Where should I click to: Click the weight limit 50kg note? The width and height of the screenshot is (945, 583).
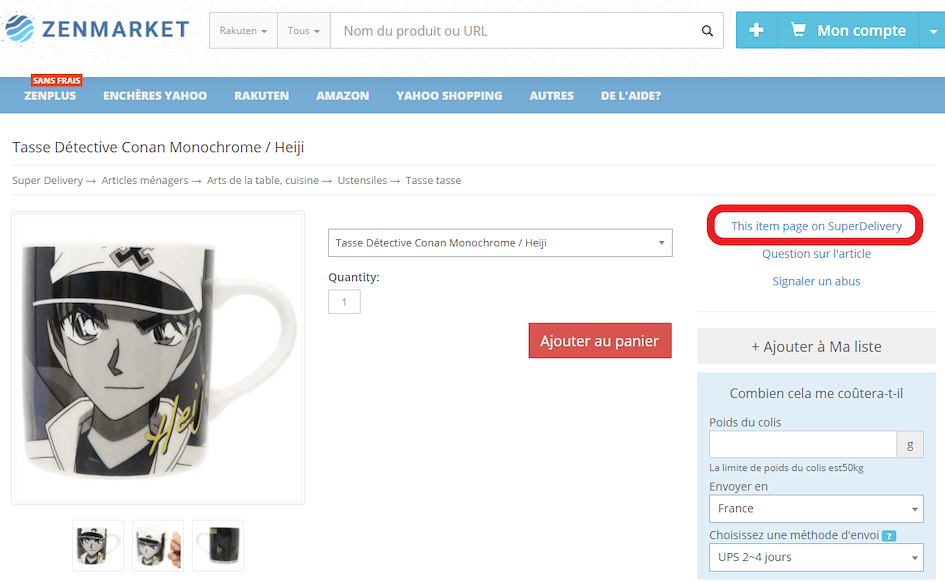tap(786, 468)
